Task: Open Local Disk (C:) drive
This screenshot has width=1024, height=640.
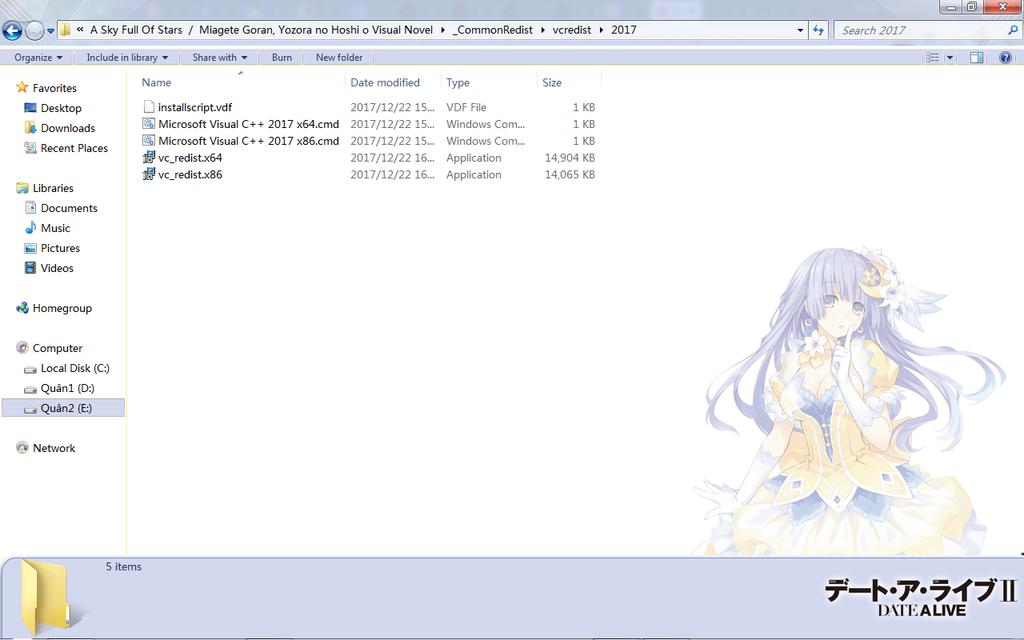Action: [74, 368]
